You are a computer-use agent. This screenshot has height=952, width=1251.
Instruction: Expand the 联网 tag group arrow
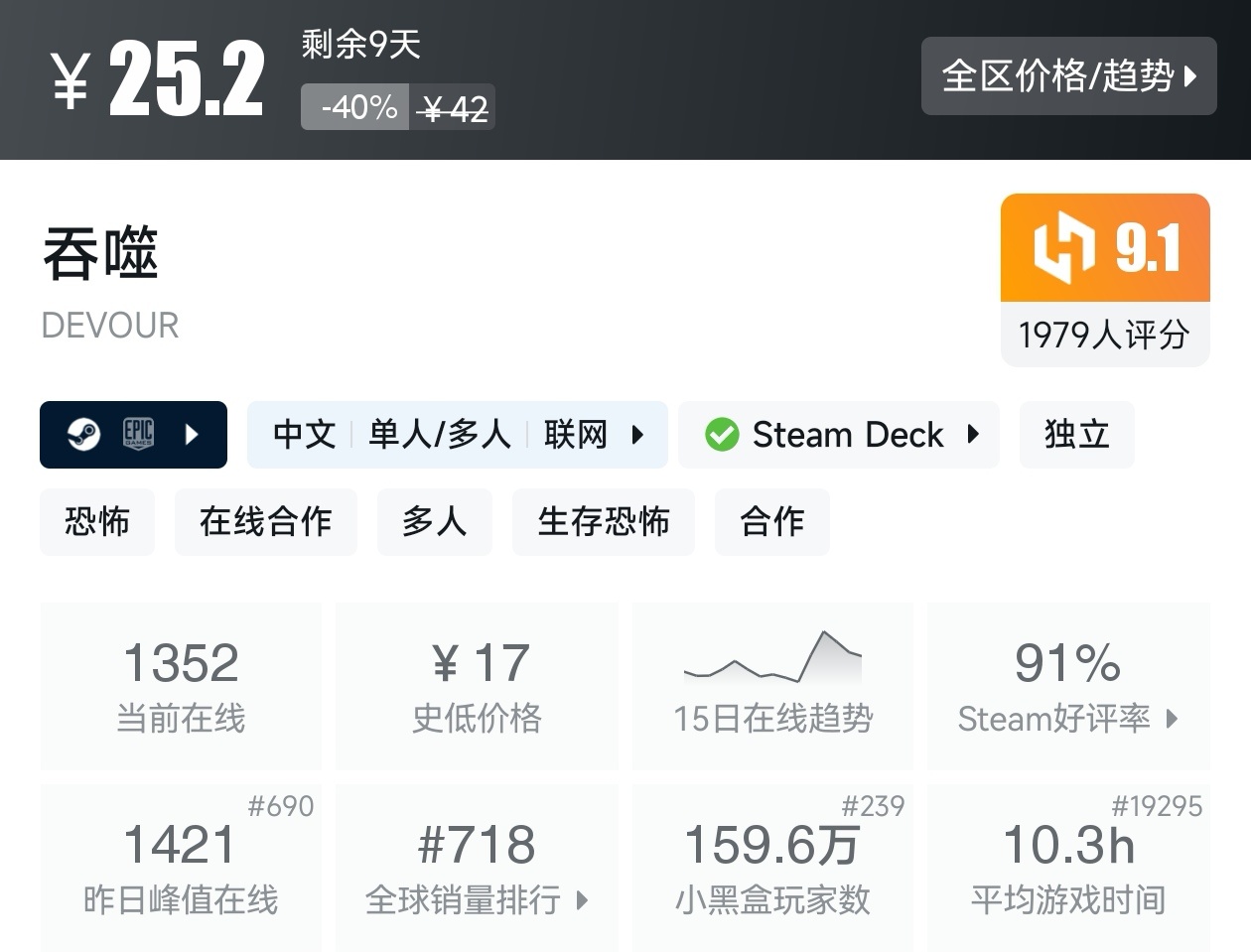tap(636, 434)
